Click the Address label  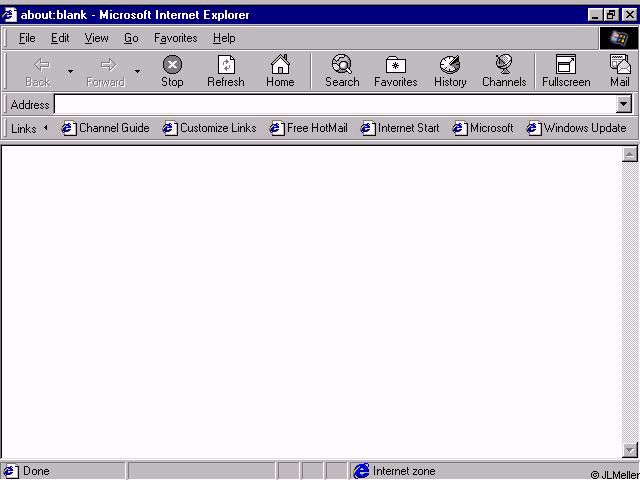coord(30,105)
